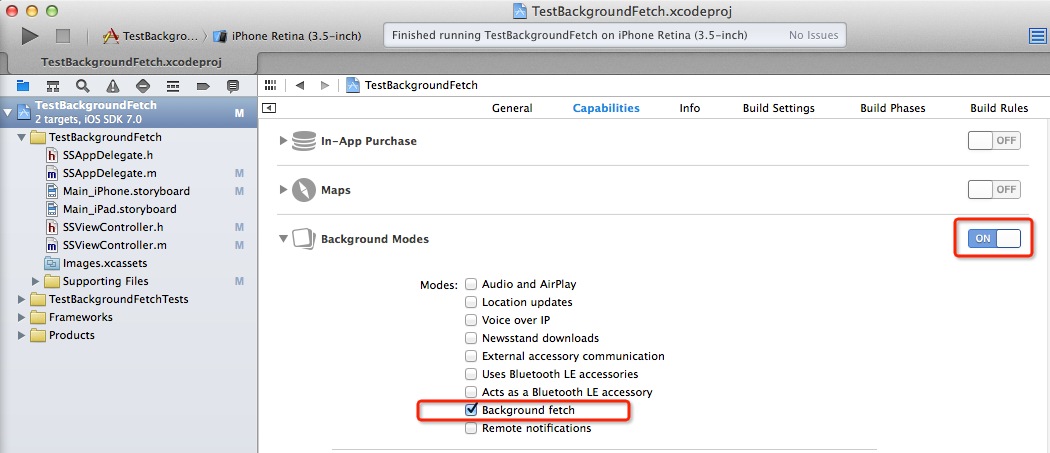Turn on the Maps capability switch

pos(994,189)
